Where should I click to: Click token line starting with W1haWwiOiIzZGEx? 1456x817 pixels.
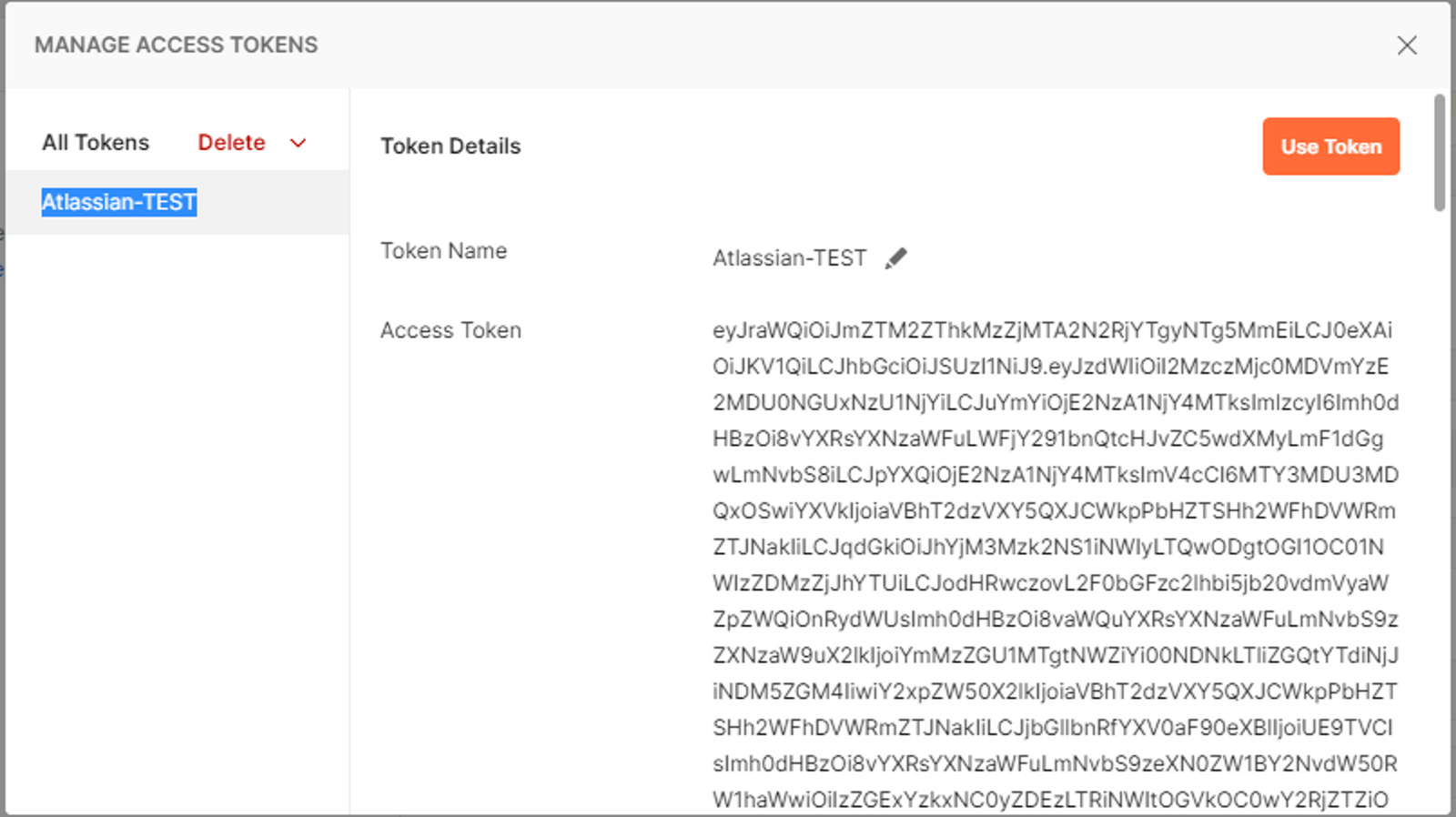point(1050,800)
